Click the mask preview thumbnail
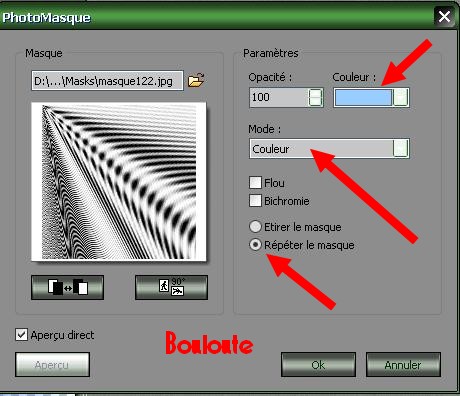The height and width of the screenshot is (396, 460). tap(119, 182)
